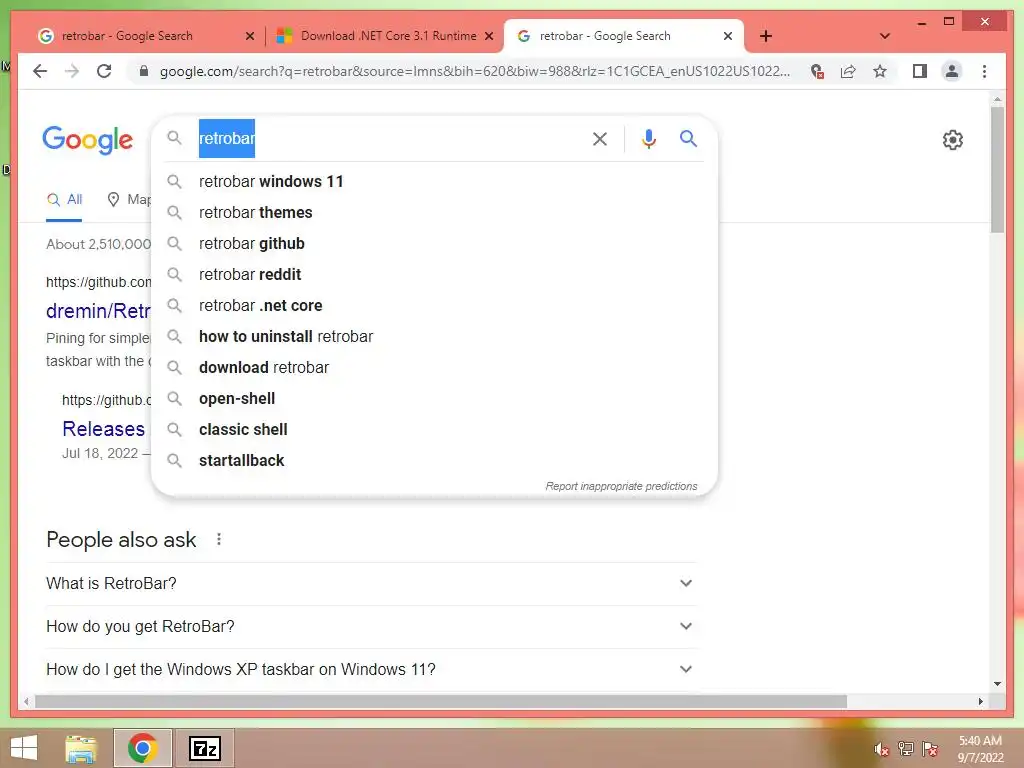
Task: Click the scroll down arrow of the vertical scrollbar
Action: tap(997, 684)
